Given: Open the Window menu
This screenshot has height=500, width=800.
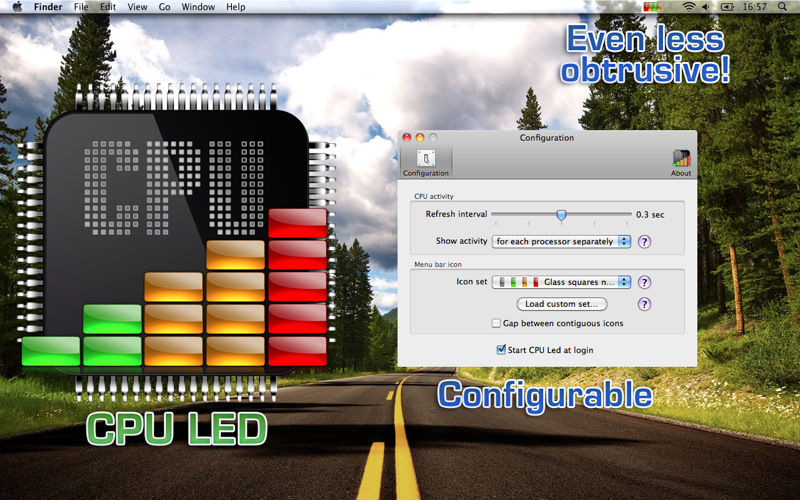Looking at the screenshot, I should [198, 7].
